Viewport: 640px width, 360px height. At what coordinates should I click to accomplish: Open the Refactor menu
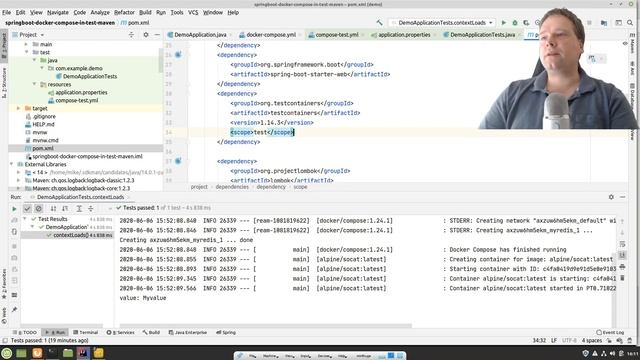point(124,13)
